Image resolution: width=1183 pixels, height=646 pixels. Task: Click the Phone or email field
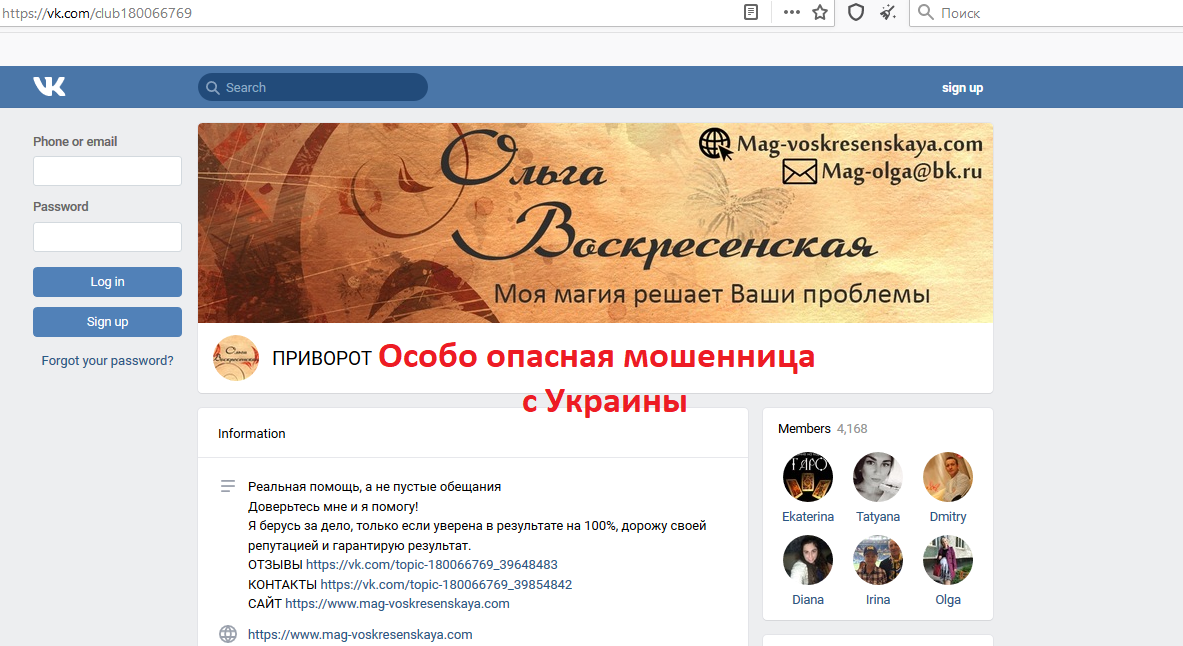107,171
